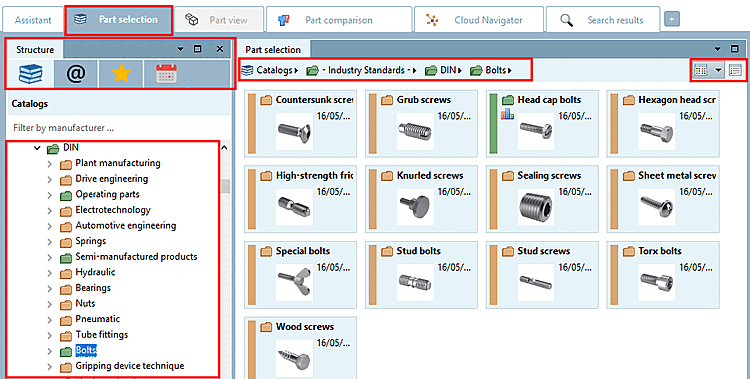Switch to the Assistant tab

pos(33,20)
